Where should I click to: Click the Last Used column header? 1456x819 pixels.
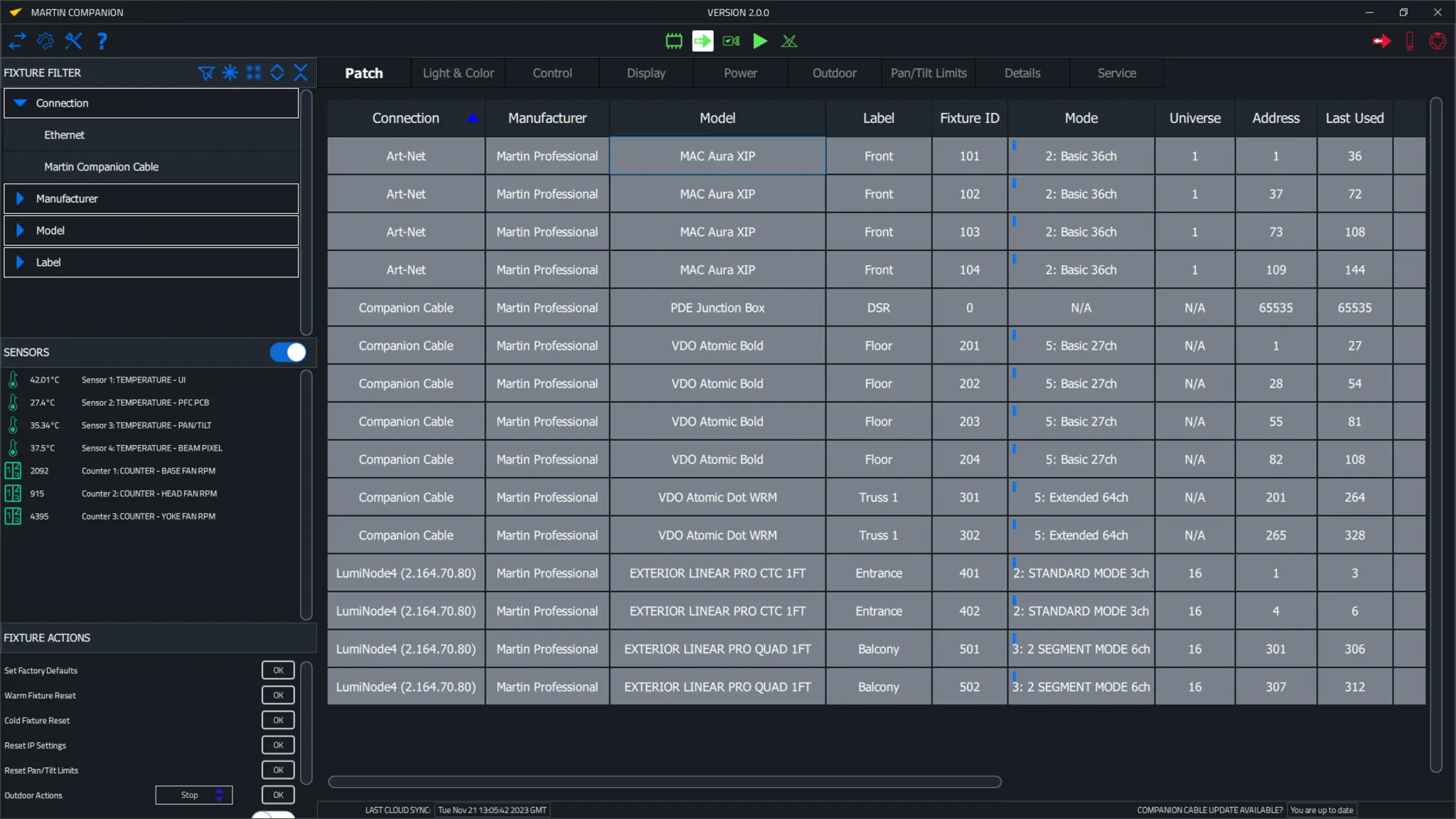(x=1354, y=118)
